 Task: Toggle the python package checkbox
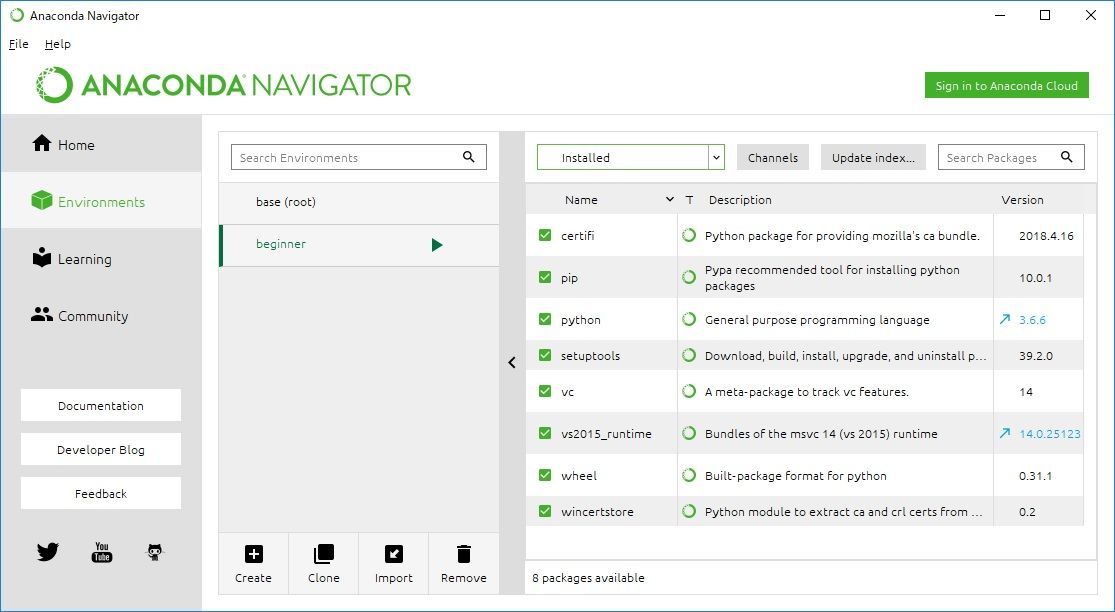click(x=545, y=319)
